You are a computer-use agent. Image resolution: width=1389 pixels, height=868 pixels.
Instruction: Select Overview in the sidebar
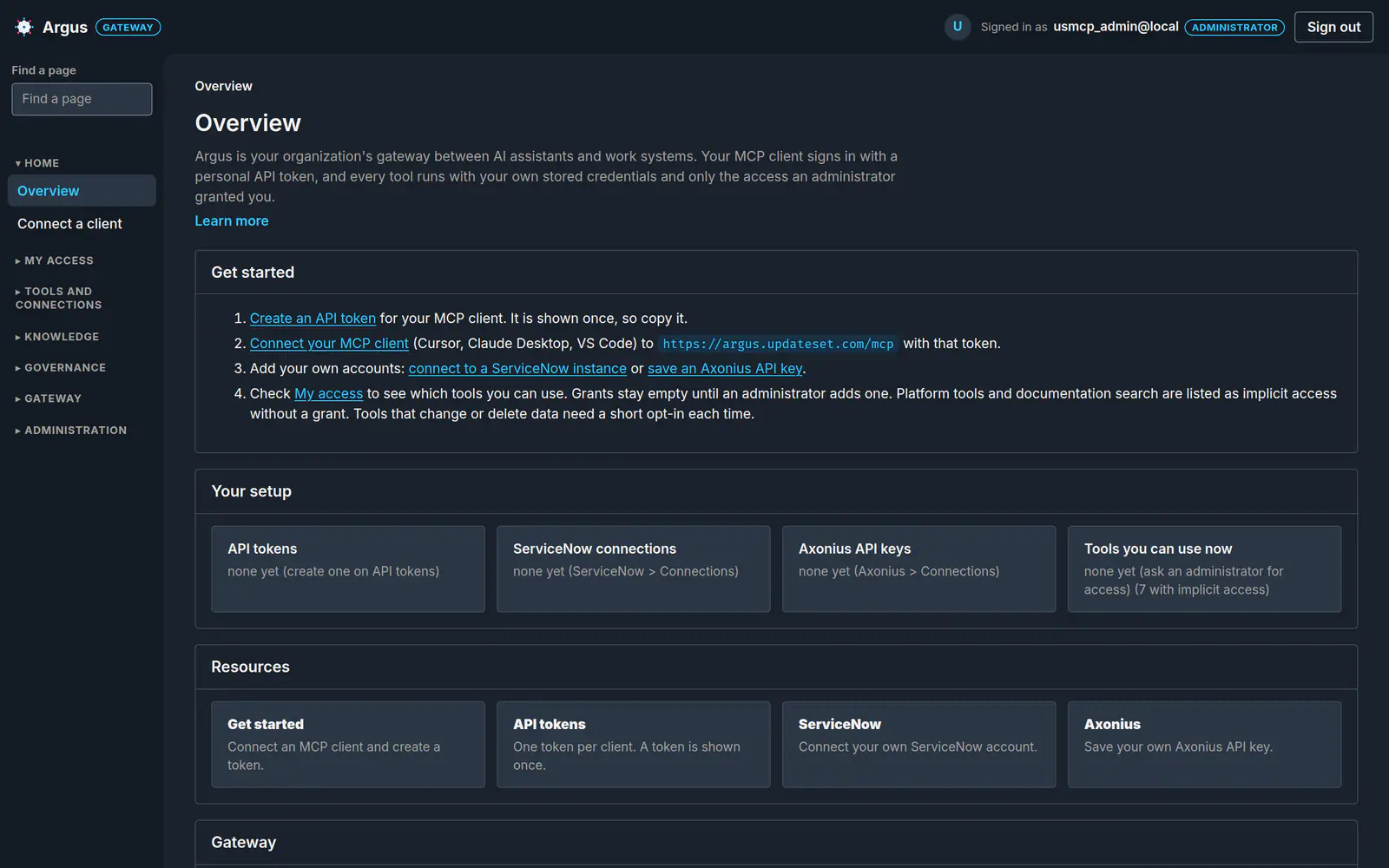click(82, 191)
